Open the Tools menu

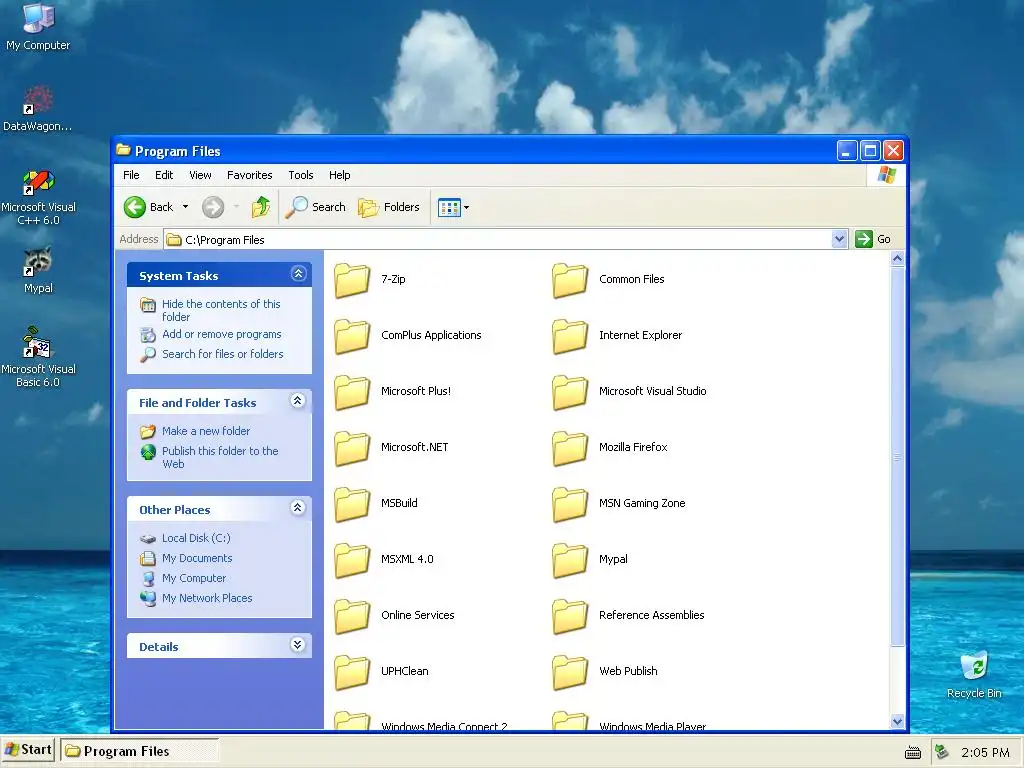tap(301, 175)
